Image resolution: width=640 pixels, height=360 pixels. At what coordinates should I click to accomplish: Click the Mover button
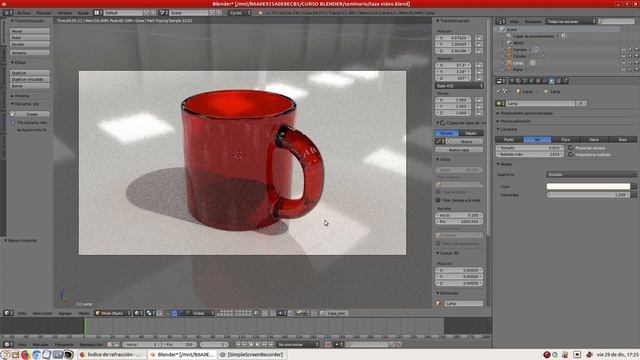click(30, 31)
